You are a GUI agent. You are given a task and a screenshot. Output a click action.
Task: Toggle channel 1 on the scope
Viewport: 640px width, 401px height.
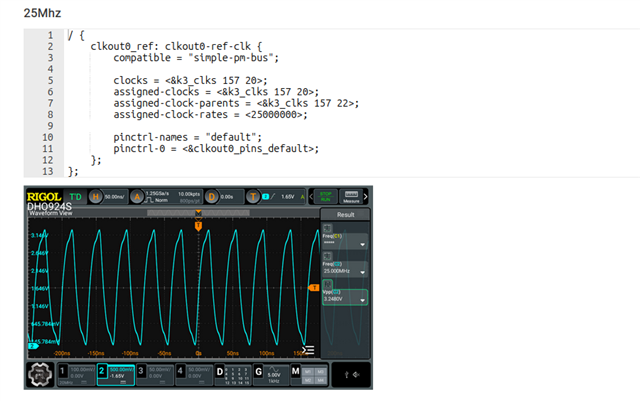[x=76, y=375]
